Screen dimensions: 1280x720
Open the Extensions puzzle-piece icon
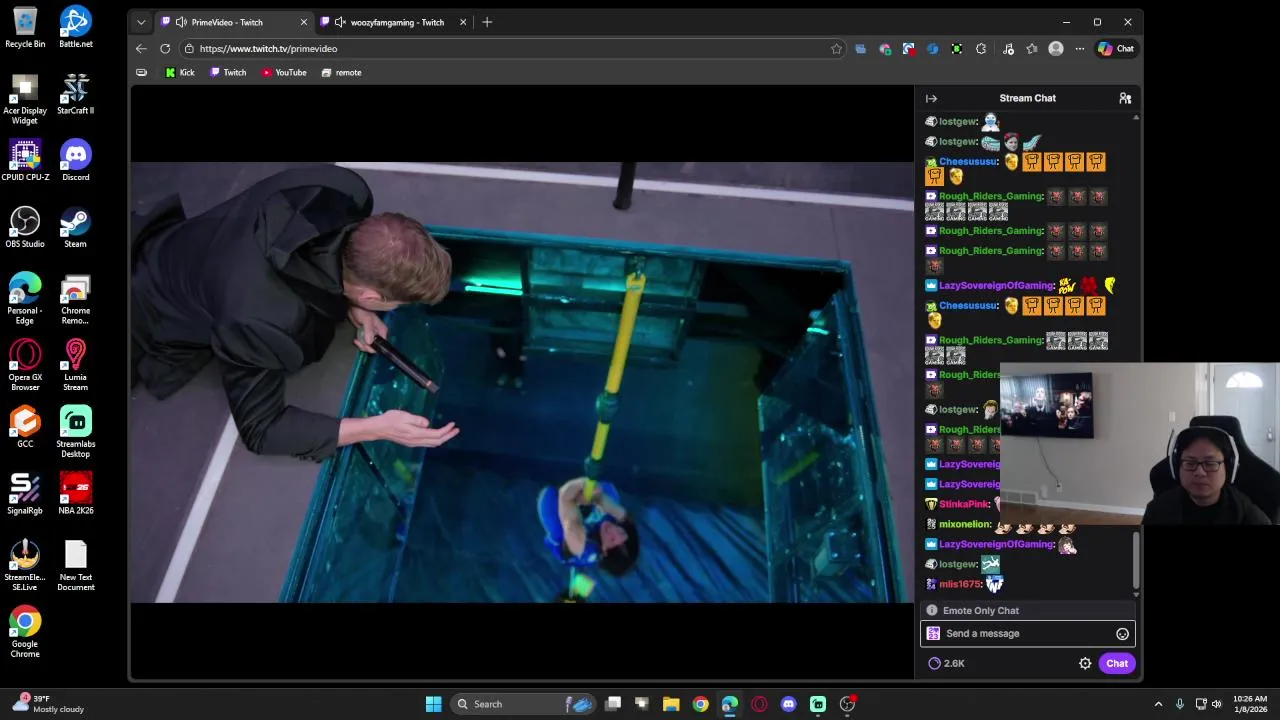click(981, 48)
